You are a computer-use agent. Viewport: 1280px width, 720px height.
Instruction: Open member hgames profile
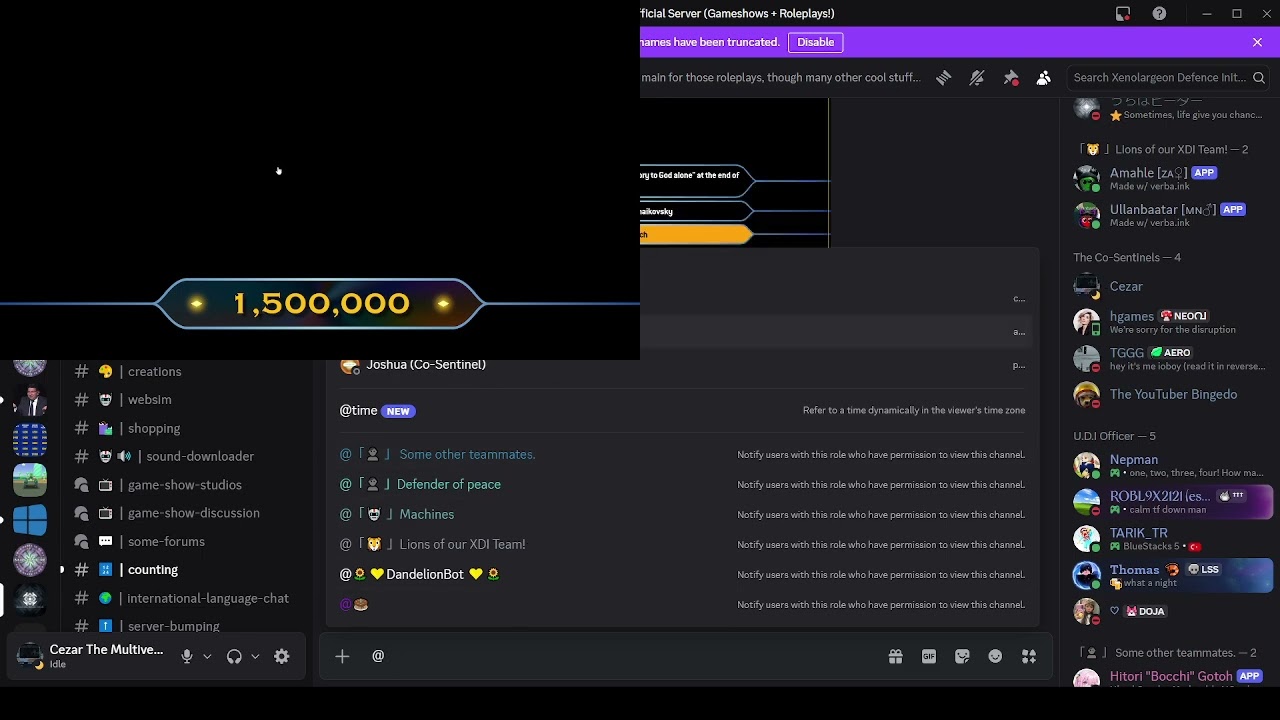click(1169, 322)
